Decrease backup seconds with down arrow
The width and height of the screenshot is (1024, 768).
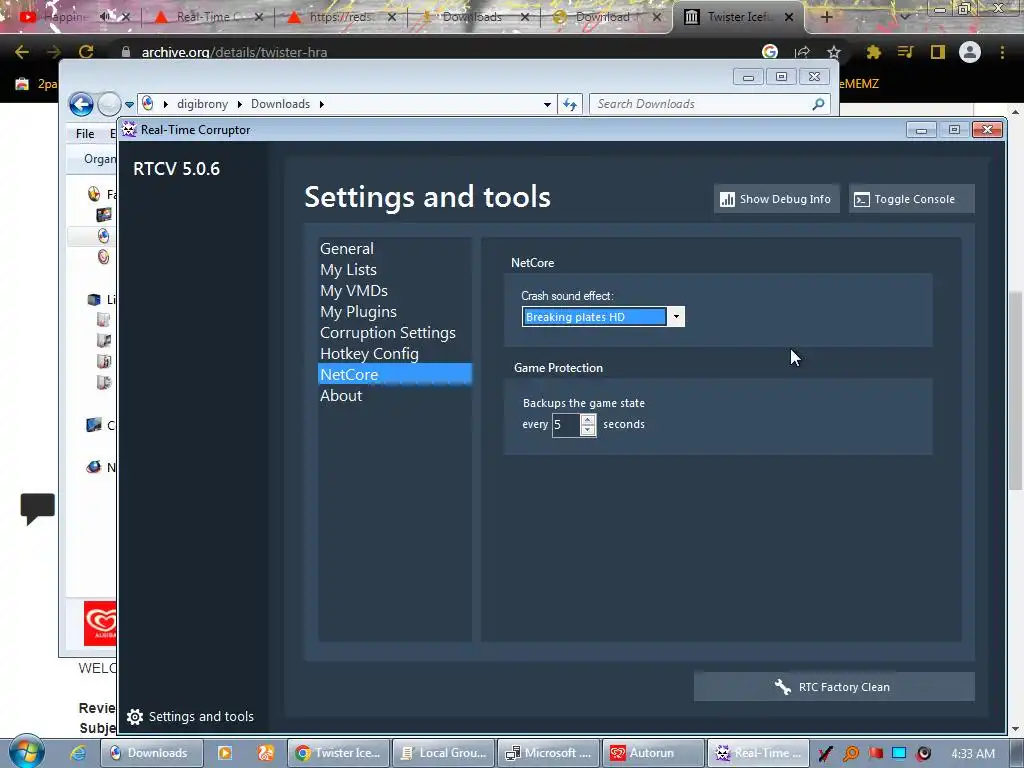click(x=588, y=430)
